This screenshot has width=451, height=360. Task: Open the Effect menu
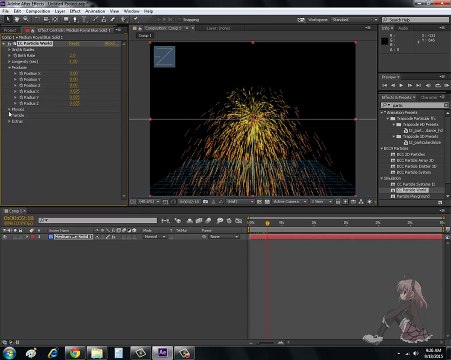pyautogui.click(x=75, y=11)
